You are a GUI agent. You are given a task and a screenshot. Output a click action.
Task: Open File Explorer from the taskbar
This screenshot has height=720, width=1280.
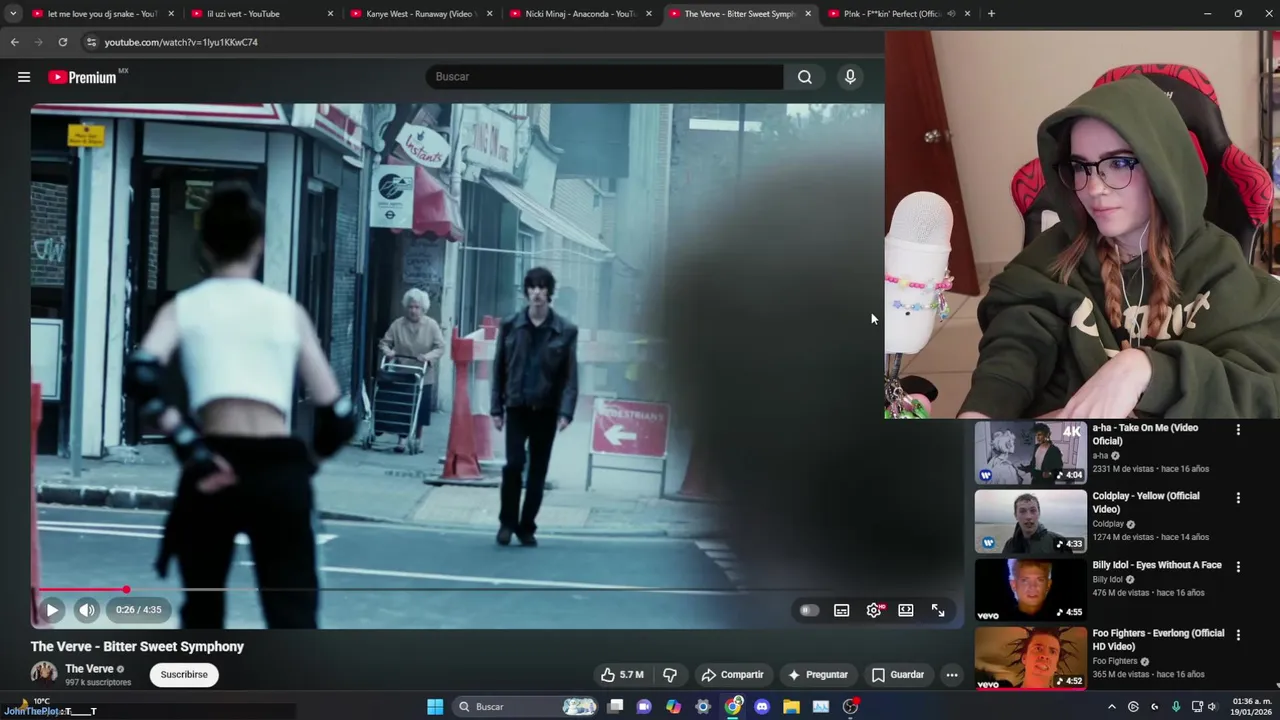tap(791, 707)
